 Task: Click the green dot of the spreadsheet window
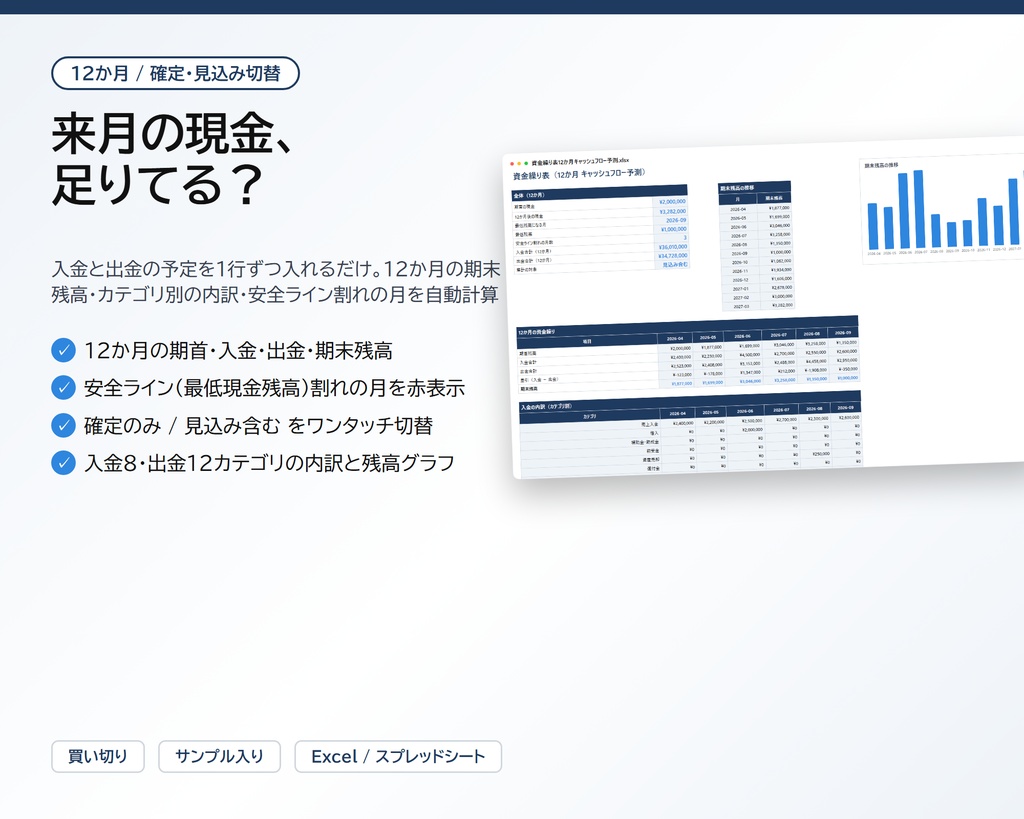526,163
